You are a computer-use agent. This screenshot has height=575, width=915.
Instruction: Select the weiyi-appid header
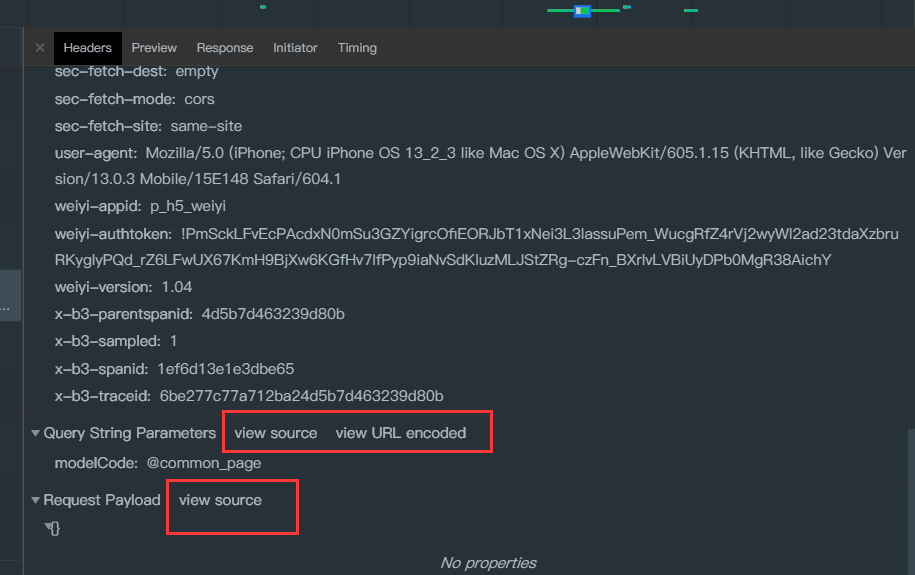click(140, 206)
